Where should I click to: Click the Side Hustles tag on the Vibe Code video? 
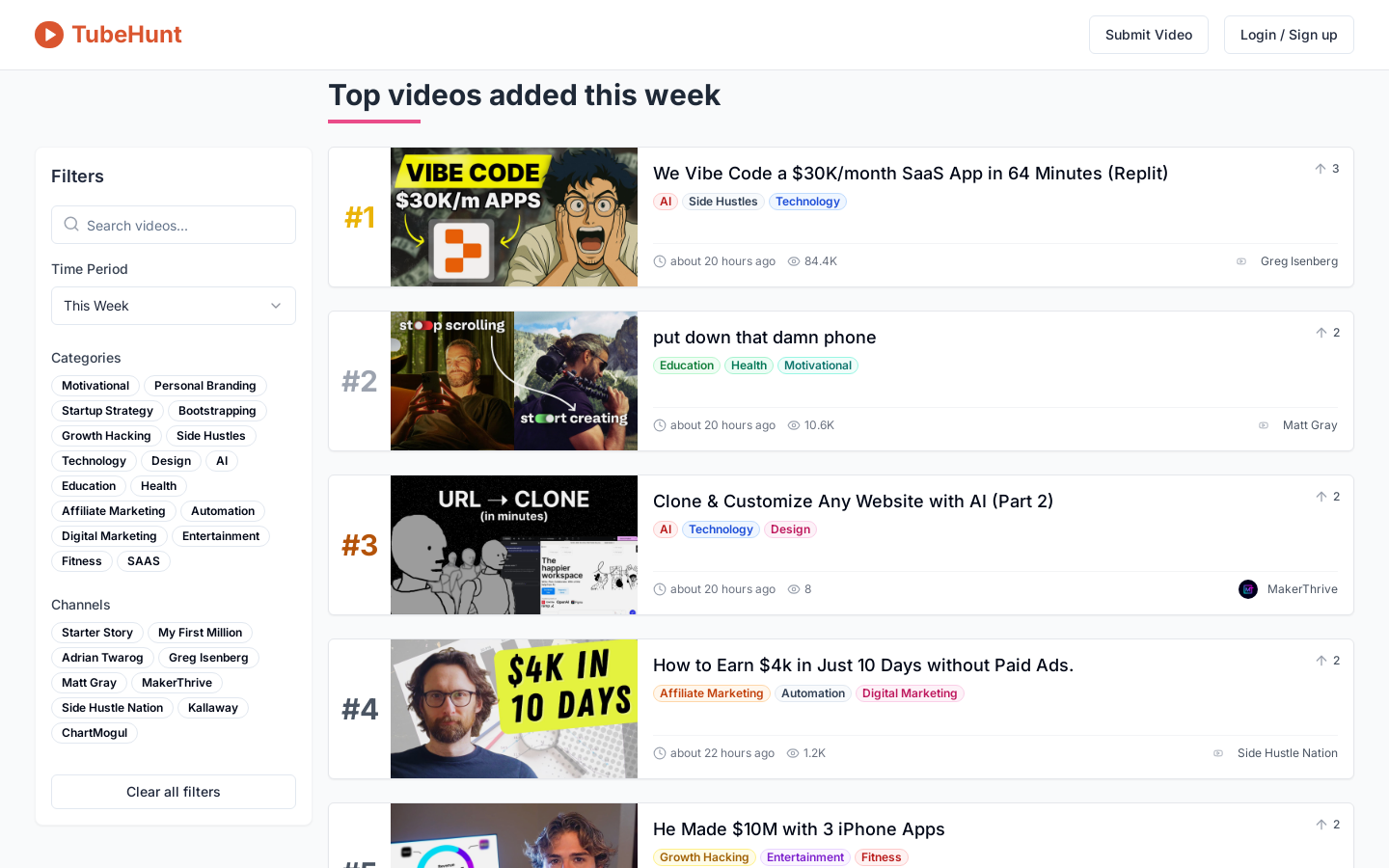coord(723,202)
